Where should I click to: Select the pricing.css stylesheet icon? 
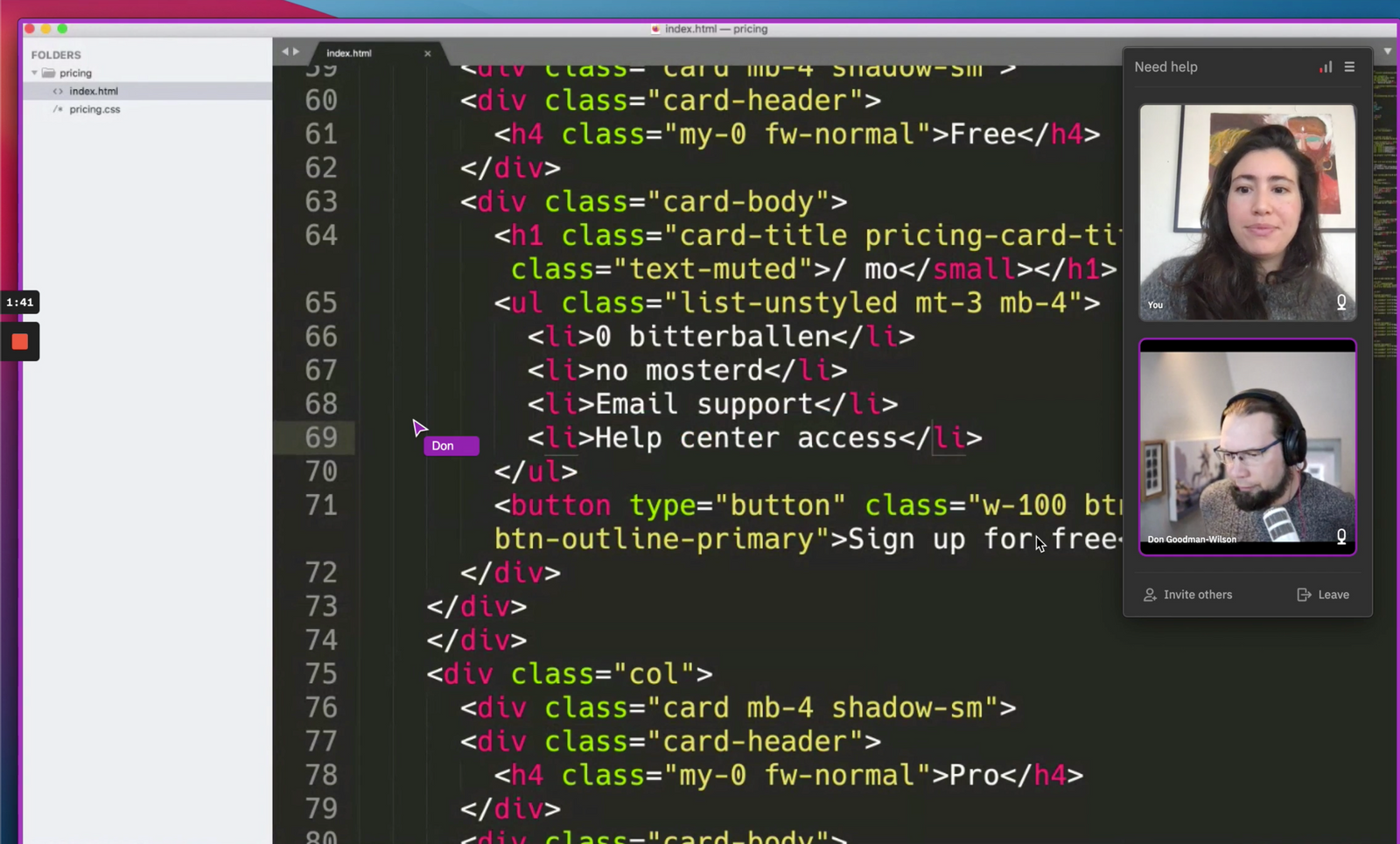click(58, 109)
